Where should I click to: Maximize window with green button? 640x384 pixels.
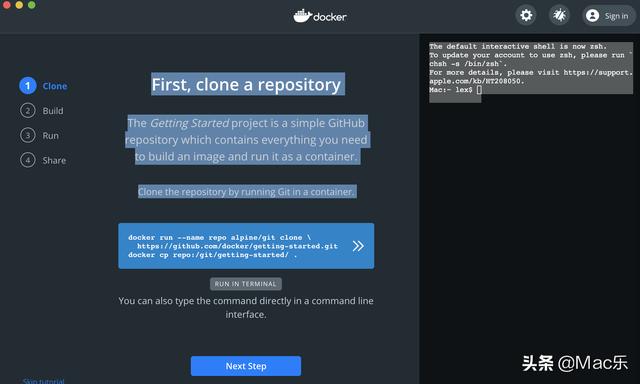[31, 4]
